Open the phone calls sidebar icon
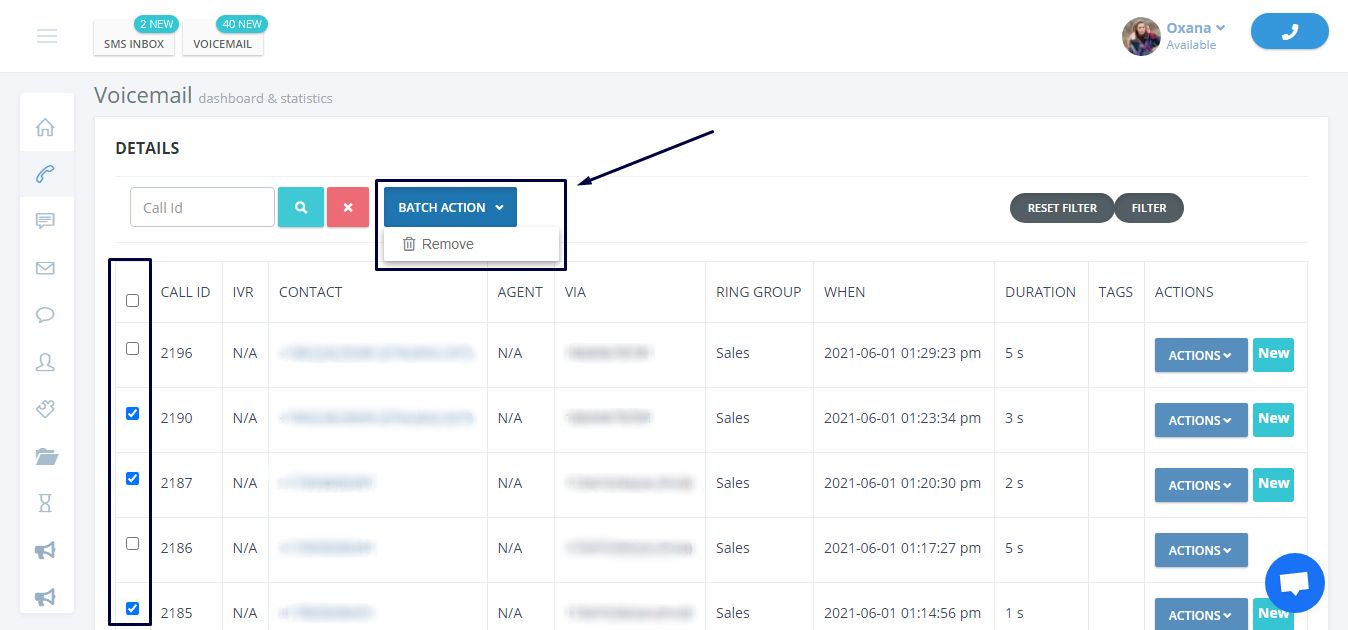Viewport: 1348px width, 630px height. pos(45,174)
